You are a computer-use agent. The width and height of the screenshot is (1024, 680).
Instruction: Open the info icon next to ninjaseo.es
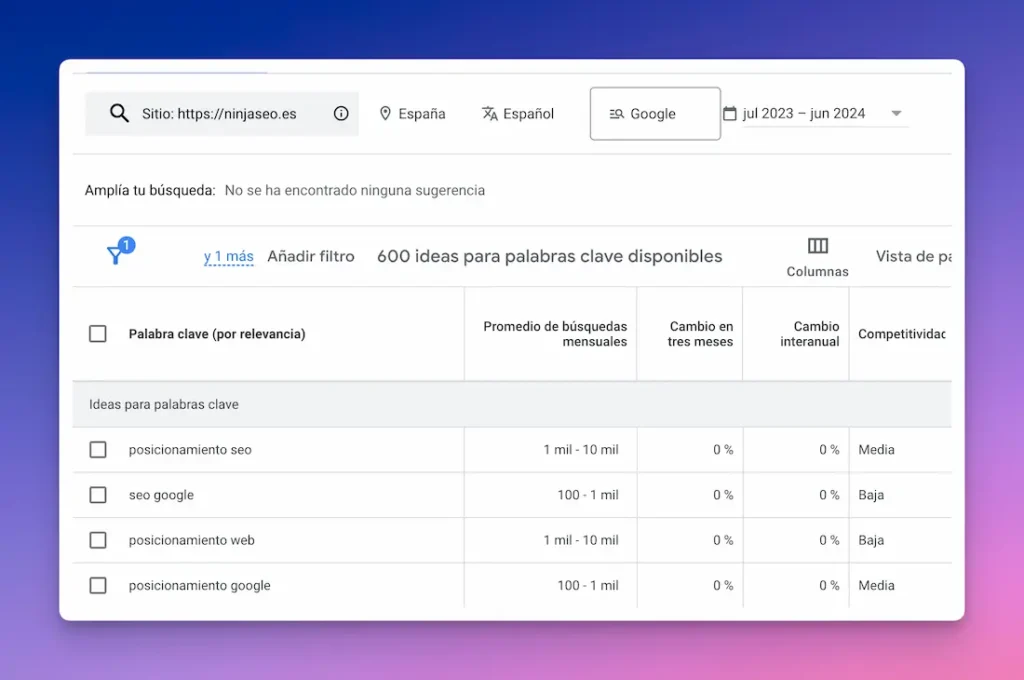340,113
